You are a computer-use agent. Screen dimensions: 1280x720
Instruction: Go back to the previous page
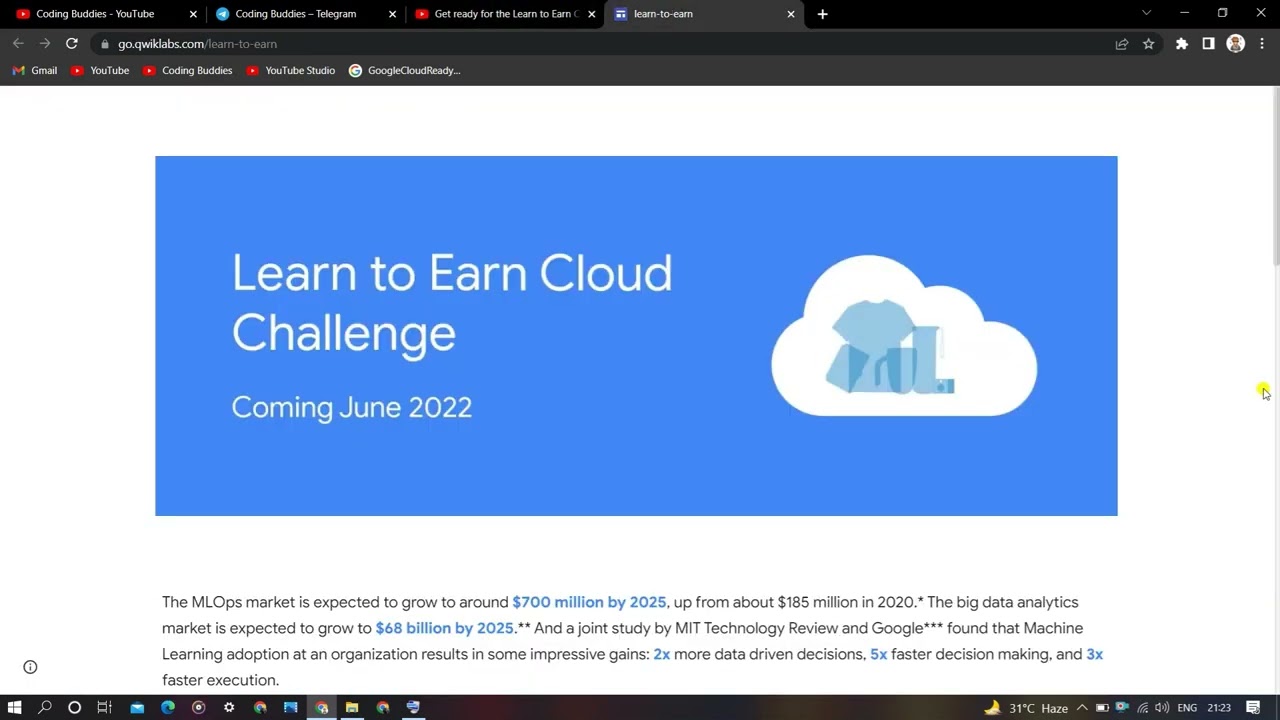point(18,43)
